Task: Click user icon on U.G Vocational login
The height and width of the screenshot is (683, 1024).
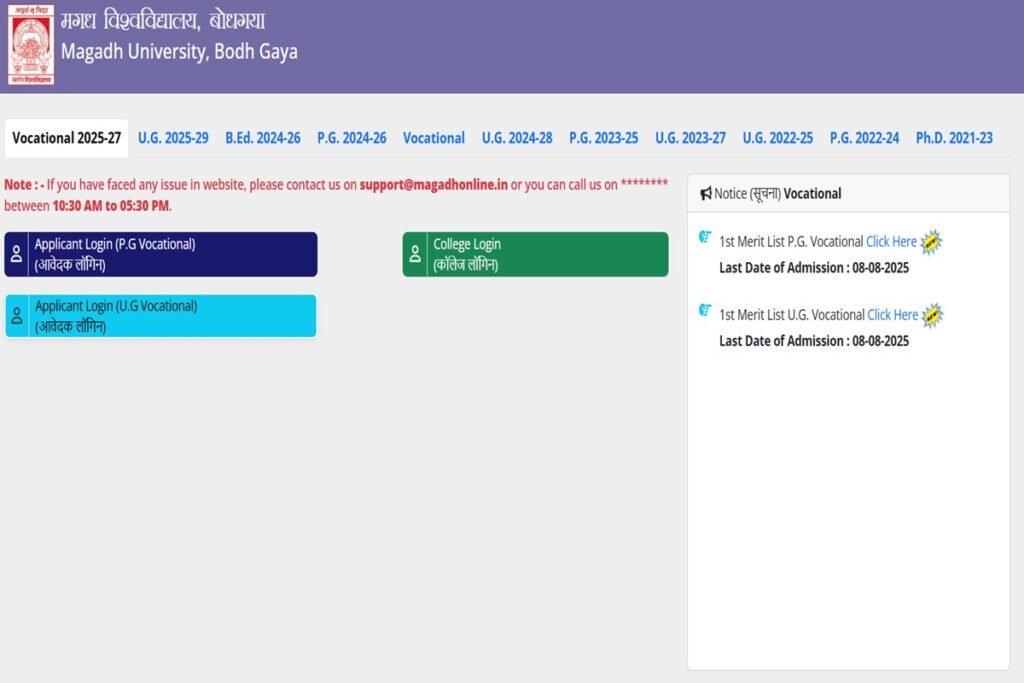Action: pyautogui.click(x=17, y=316)
